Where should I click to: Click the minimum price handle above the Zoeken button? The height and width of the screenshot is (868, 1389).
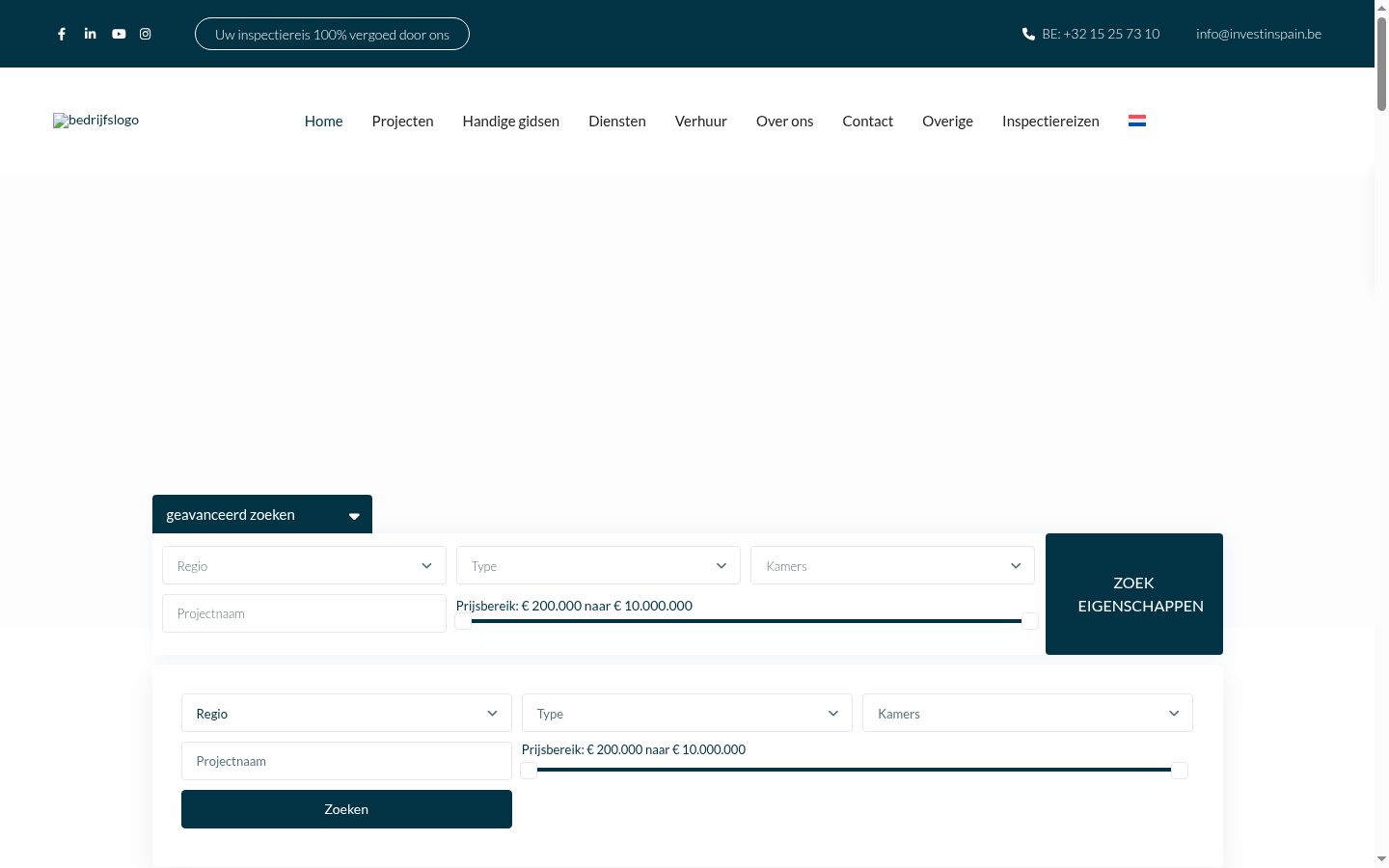[x=529, y=770]
